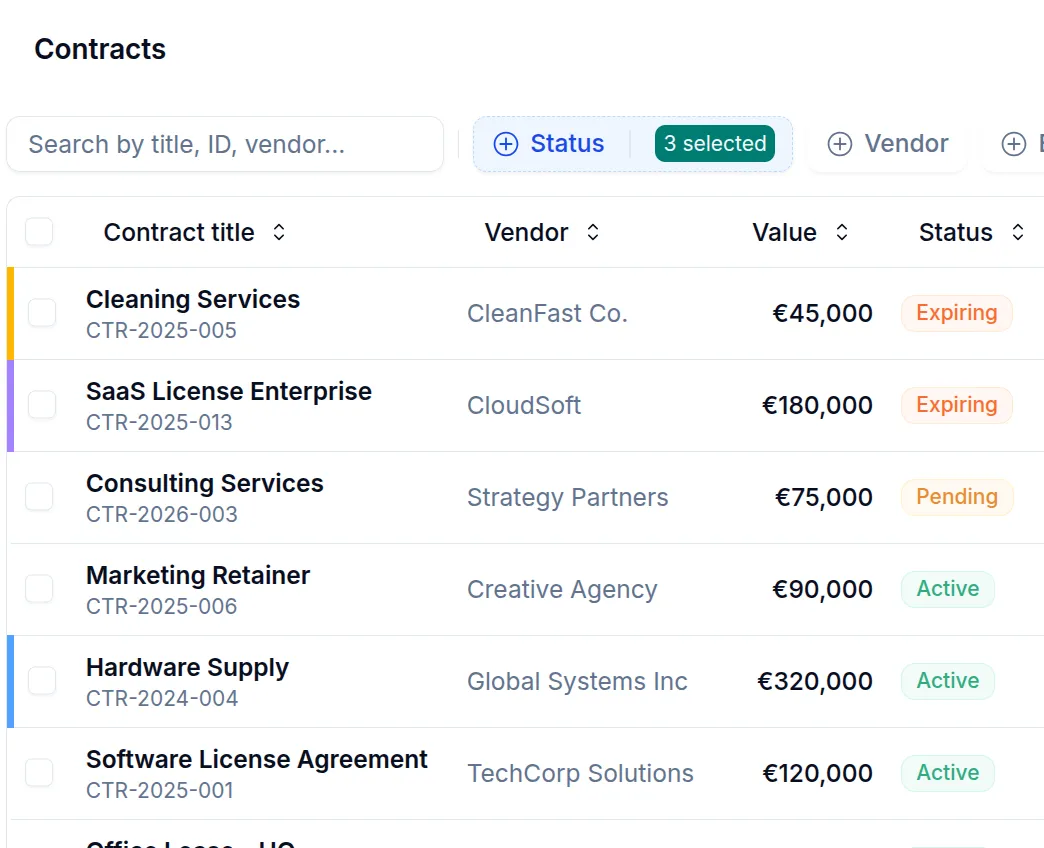Click vendor Global Systems Inc
1044x848 pixels.
point(577,681)
